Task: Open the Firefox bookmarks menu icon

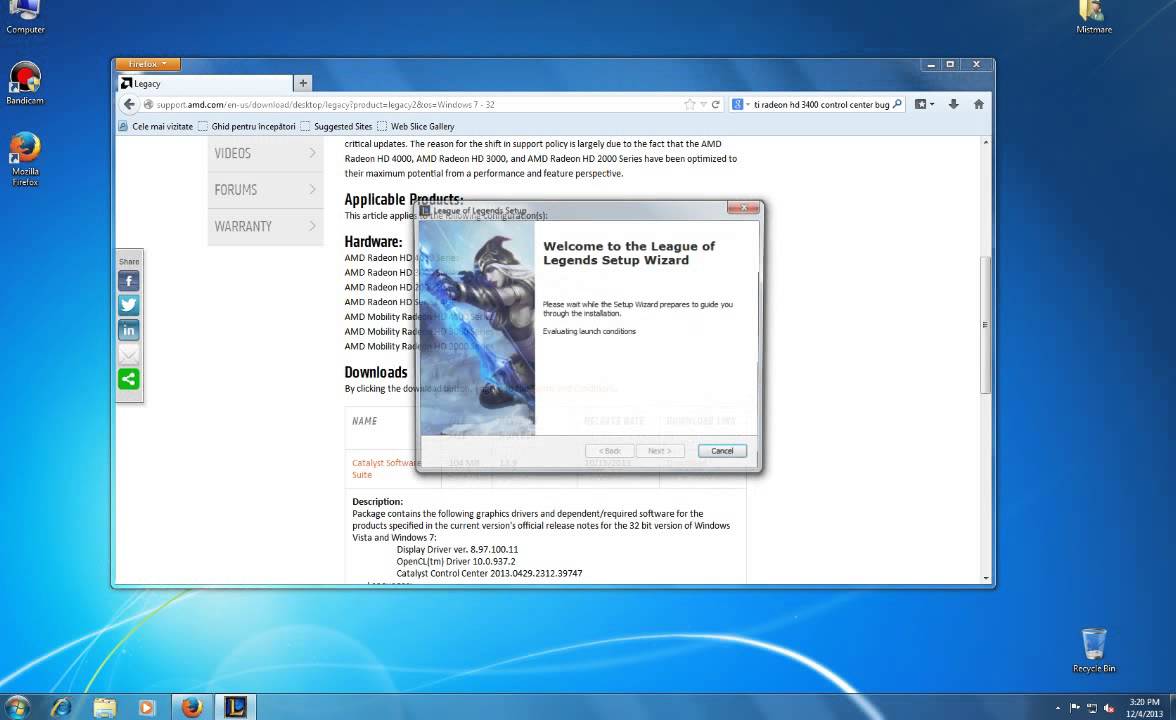Action: 924,104
